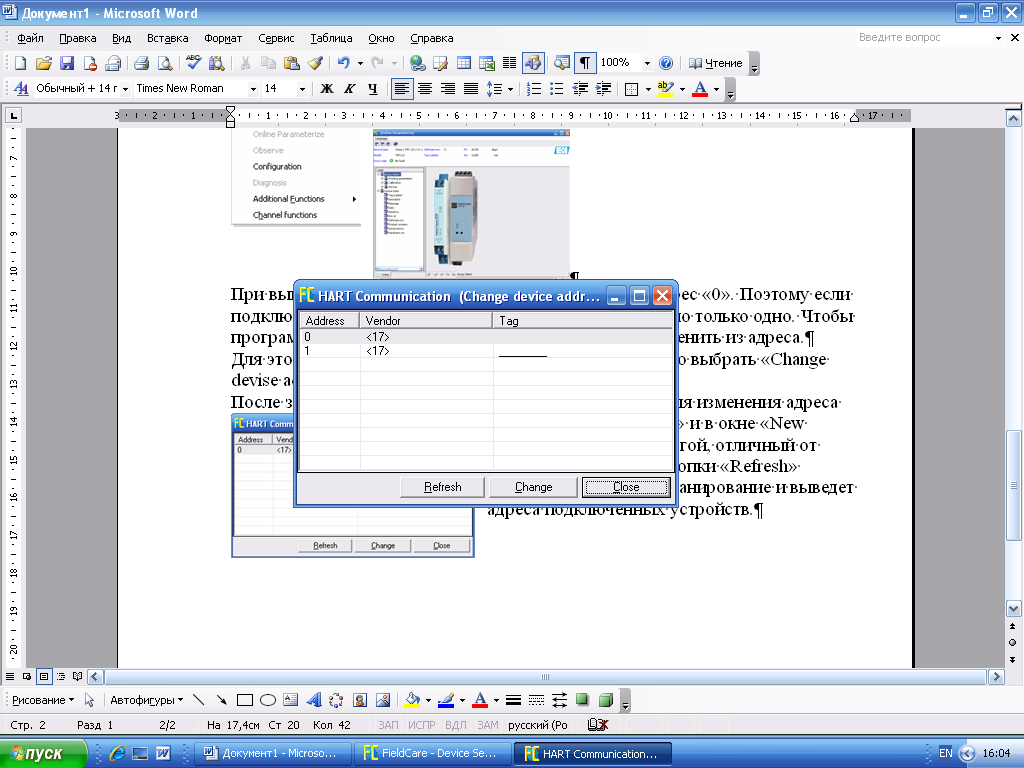Open the Автофигуры dropdown

146,700
